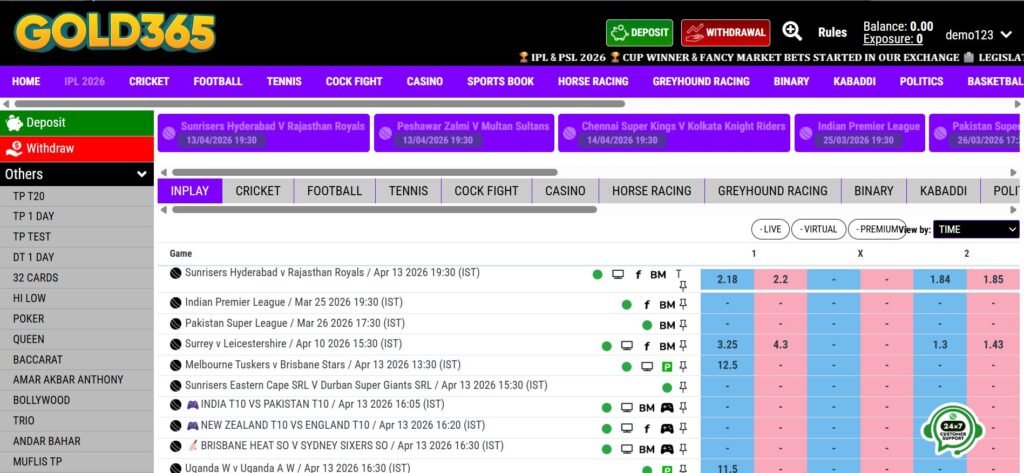1024x473 pixels.
Task: Click BM icon for Sunrisers Hyderabad match
Action: (x=658, y=274)
